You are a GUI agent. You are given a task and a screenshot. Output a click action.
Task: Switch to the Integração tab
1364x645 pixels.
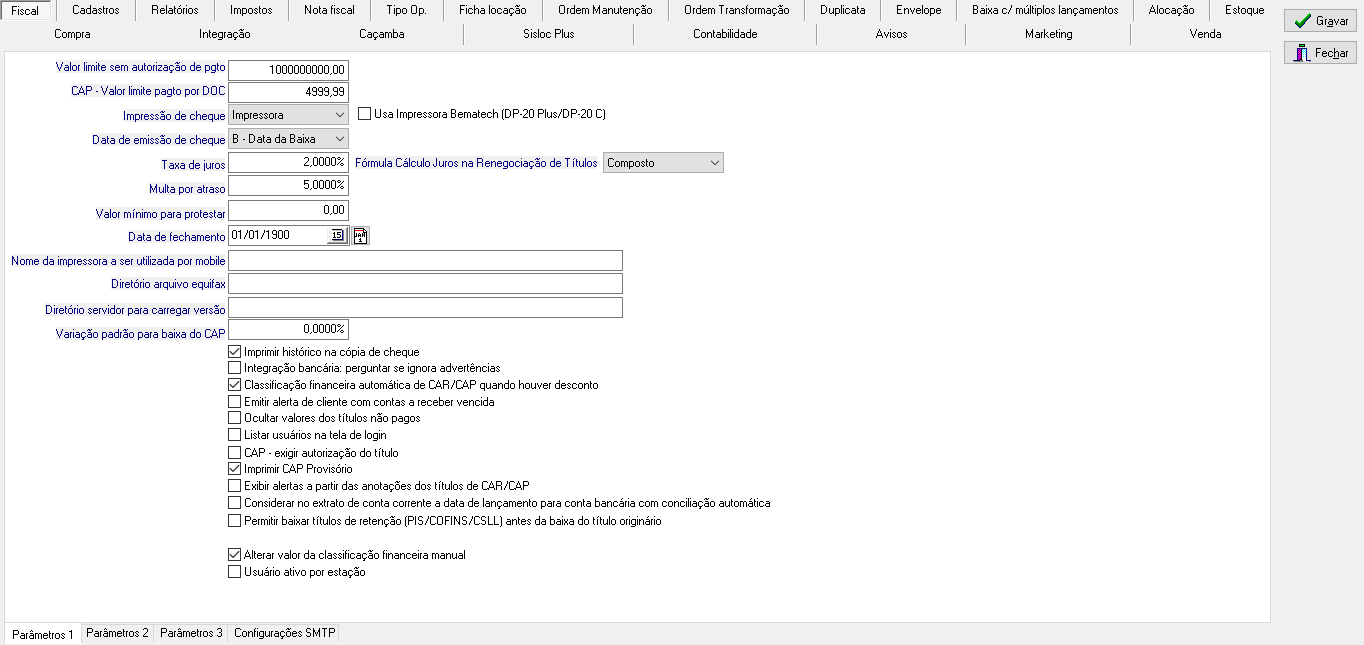pos(225,34)
